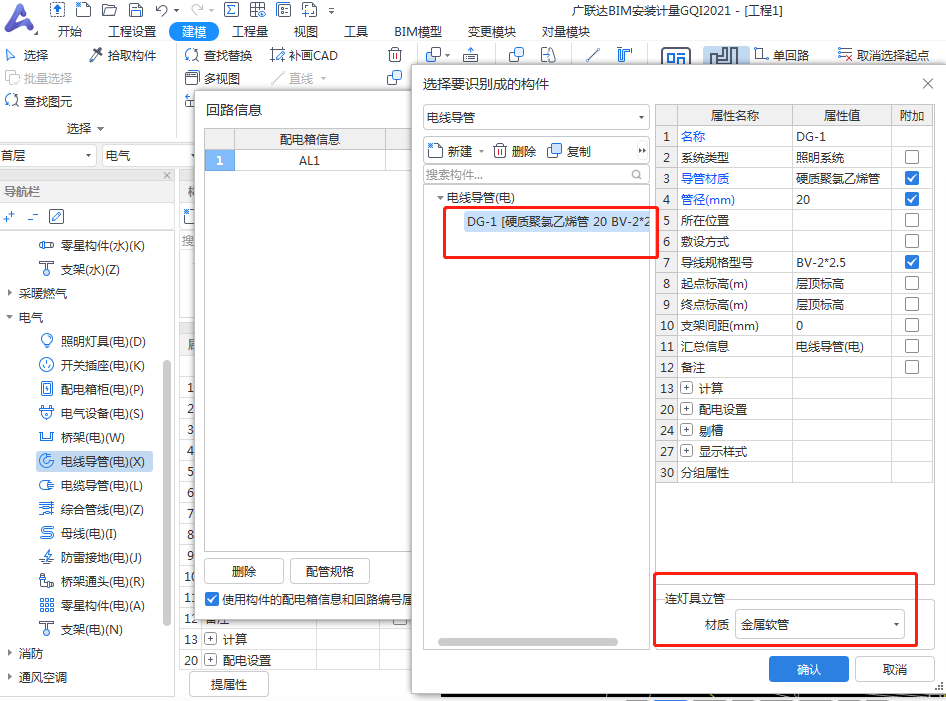Open the 连灯具立管 材质 金属软管 dropdown
Screen dimensions: 946x701
click(x=821, y=624)
